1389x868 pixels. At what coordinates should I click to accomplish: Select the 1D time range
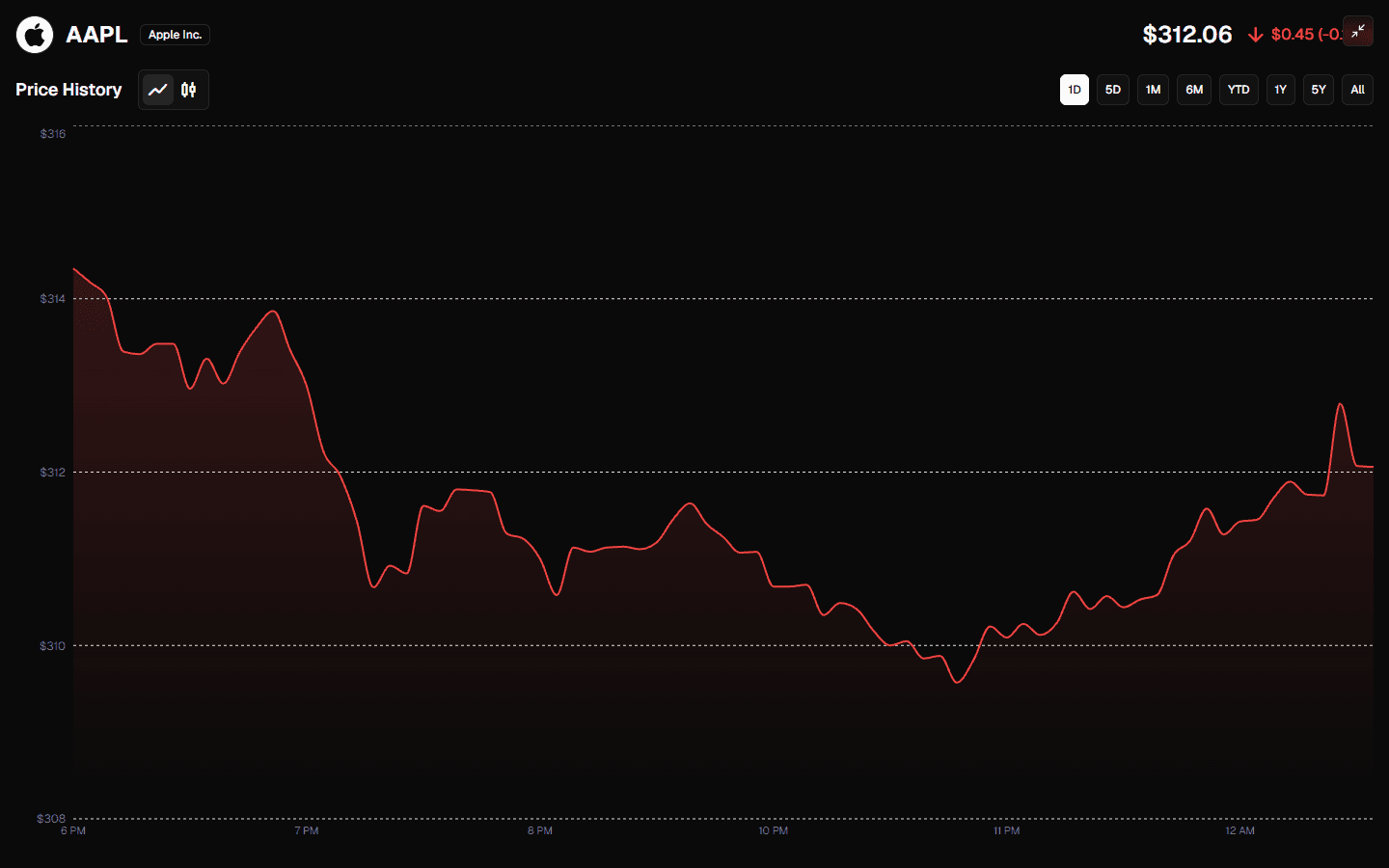point(1075,90)
